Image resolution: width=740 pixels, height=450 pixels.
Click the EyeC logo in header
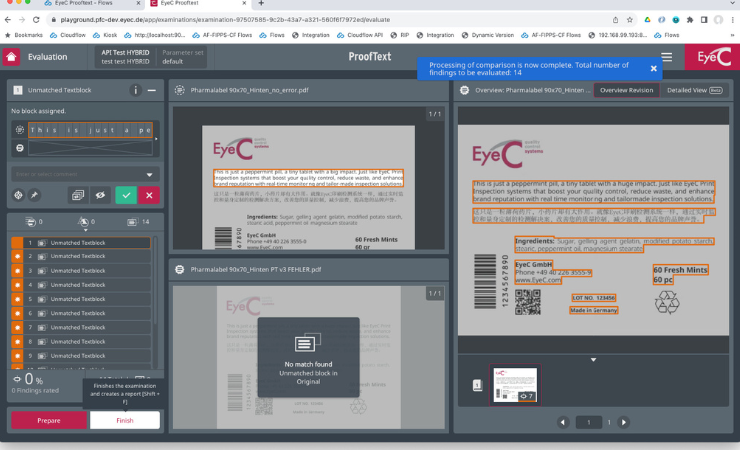[713, 57]
